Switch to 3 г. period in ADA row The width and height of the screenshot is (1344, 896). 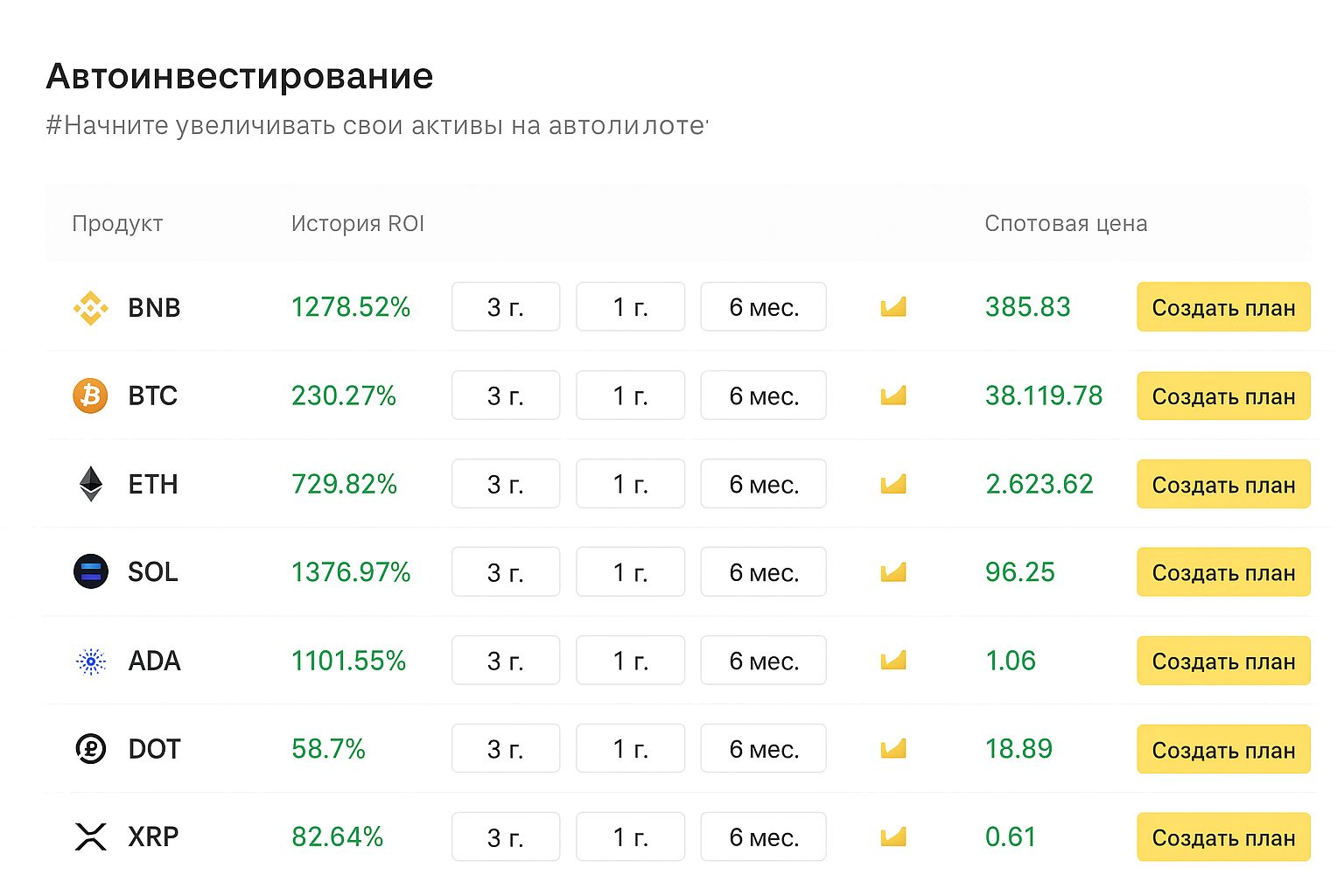point(506,661)
